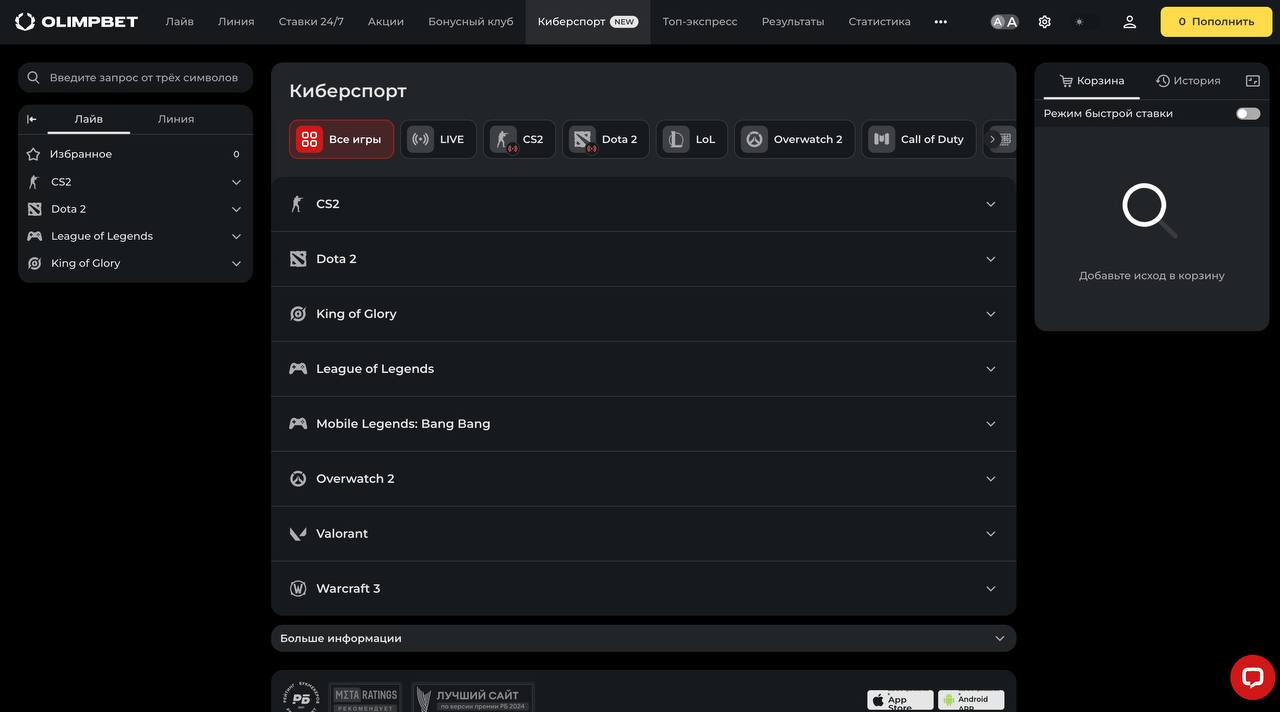Viewport: 1280px width, 712px height.
Task: Click the CS2 icon in left sidebar
Action: tap(34, 182)
